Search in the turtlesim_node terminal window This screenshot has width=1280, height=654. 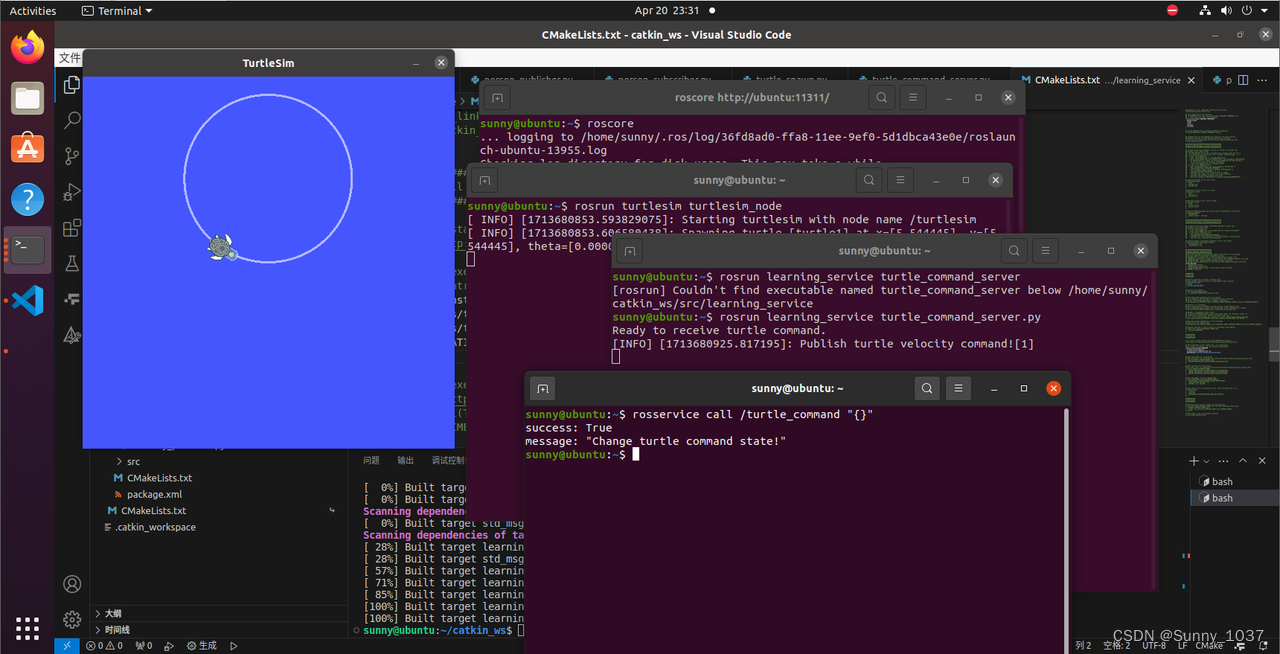pos(868,180)
